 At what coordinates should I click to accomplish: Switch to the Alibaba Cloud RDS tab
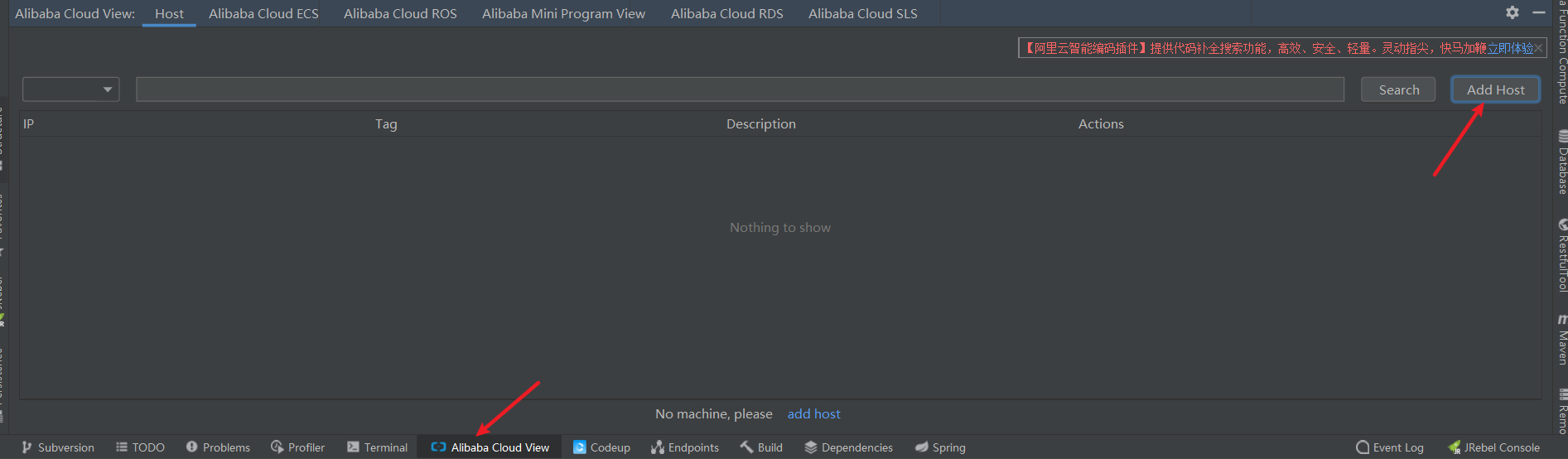click(726, 13)
